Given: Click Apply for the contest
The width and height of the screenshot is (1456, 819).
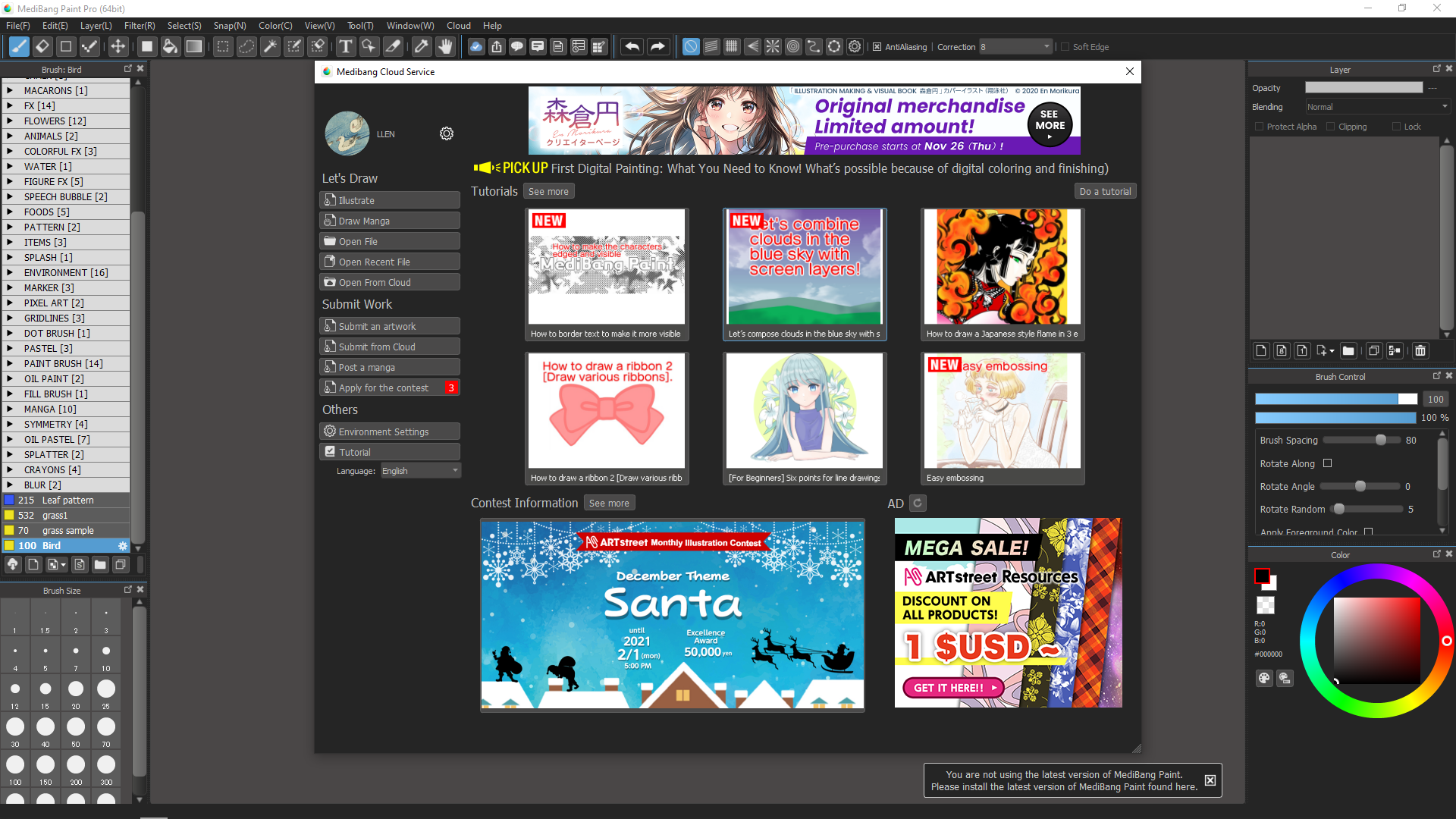Looking at the screenshot, I should tap(390, 388).
